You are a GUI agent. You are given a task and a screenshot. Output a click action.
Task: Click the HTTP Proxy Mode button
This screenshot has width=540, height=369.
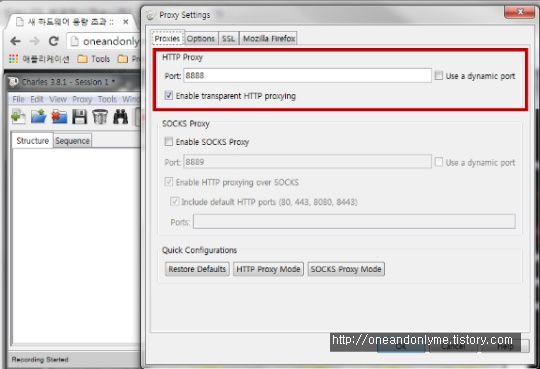click(x=268, y=269)
